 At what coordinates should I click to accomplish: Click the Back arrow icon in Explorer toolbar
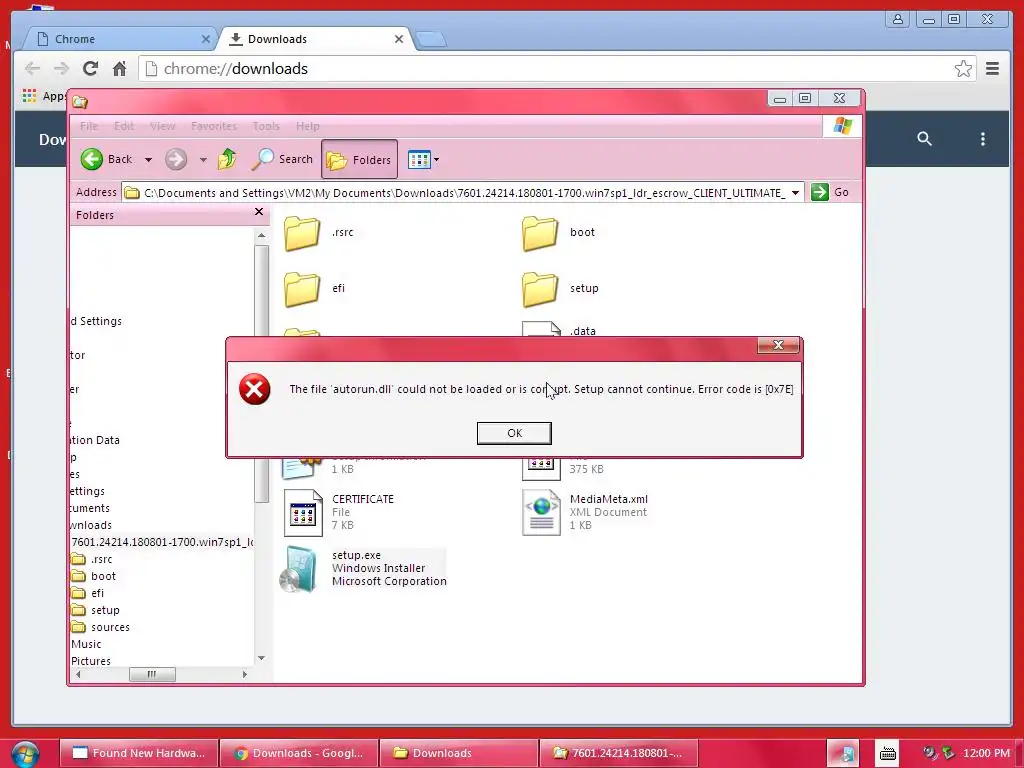[92, 159]
